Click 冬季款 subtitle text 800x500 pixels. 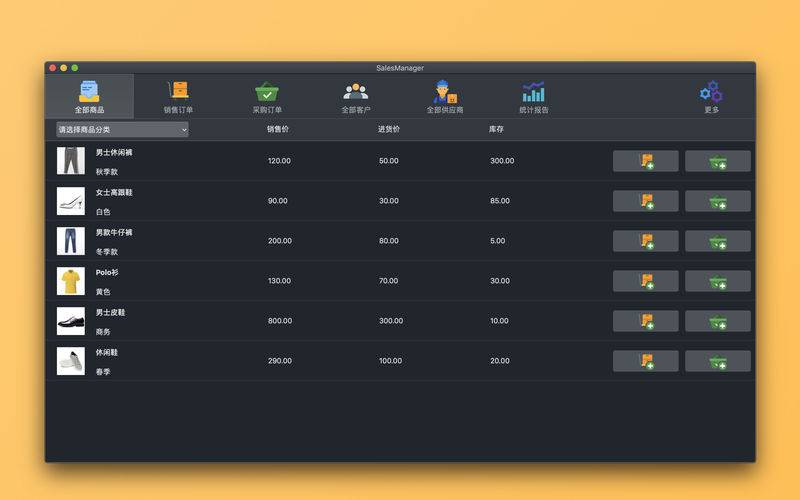click(x=107, y=252)
